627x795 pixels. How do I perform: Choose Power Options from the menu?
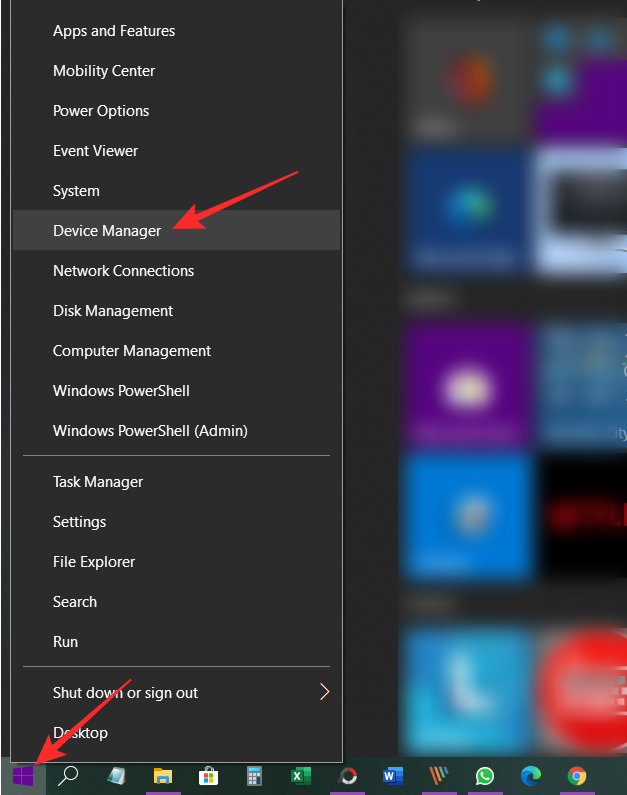(x=101, y=111)
